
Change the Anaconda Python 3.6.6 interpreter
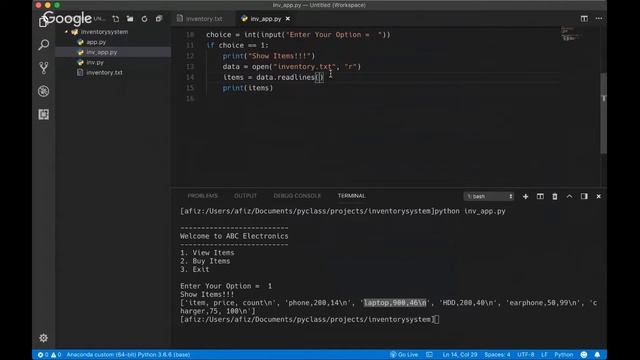click(x=128, y=355)
